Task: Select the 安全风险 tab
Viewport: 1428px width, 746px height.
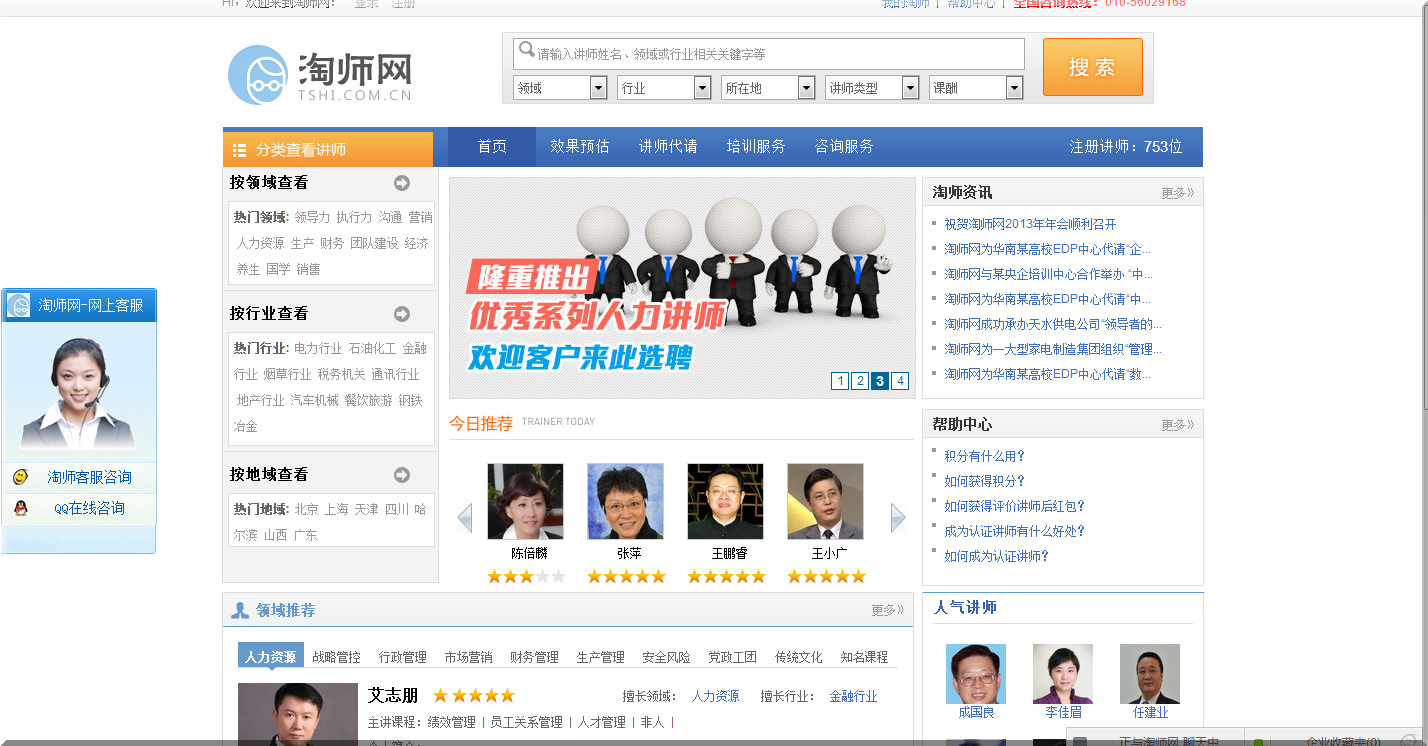Action: pos(667,657)
